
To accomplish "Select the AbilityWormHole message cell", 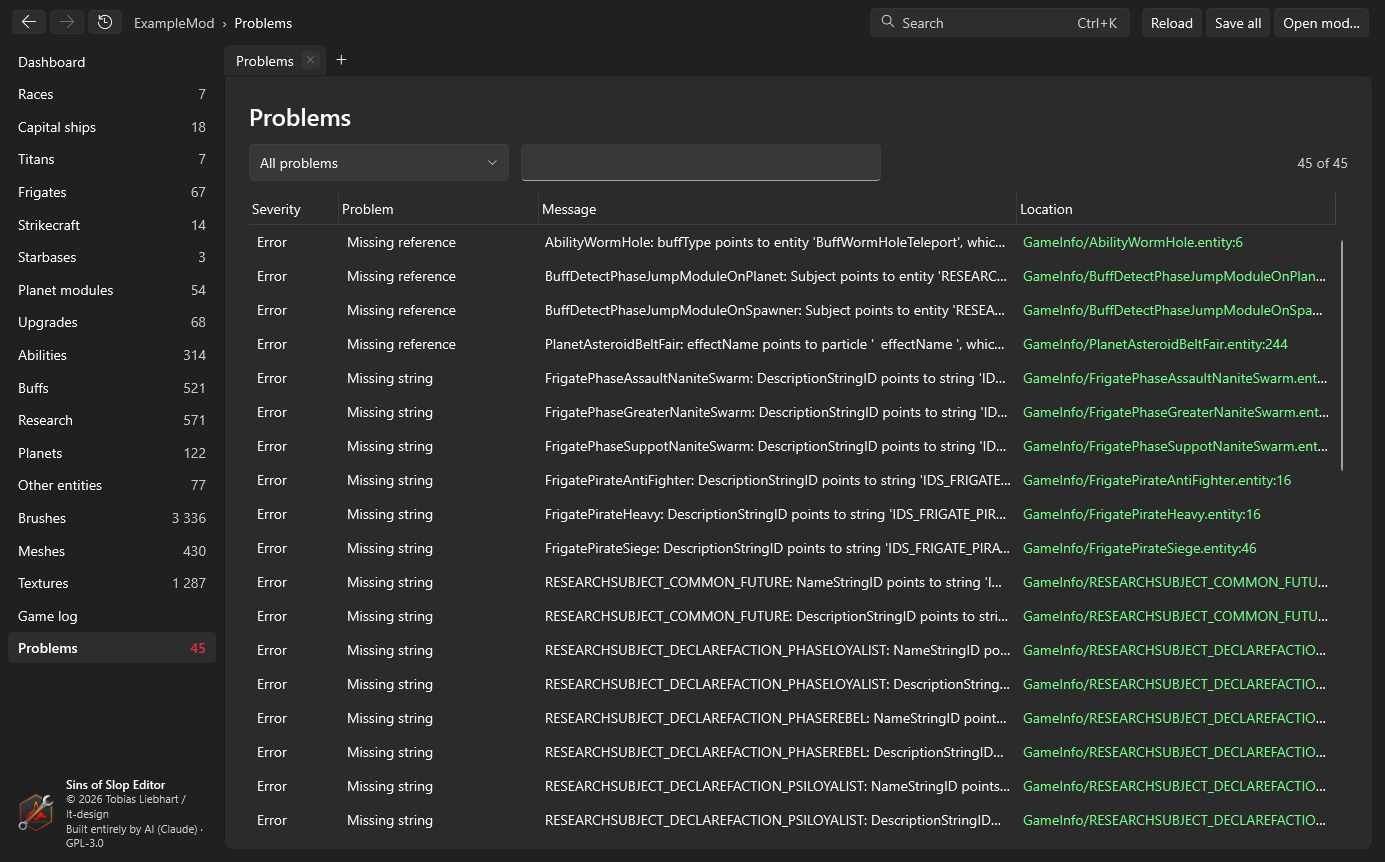I will point(776,242).
